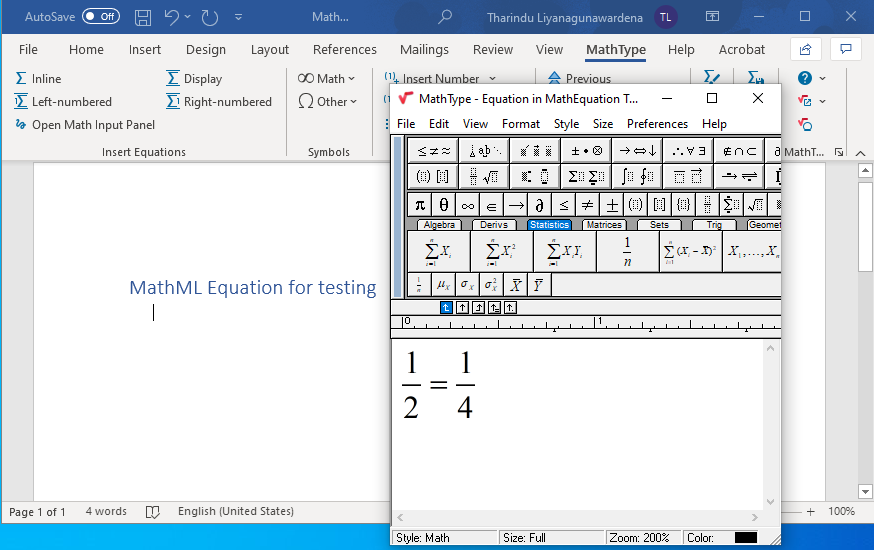Image resolution: width=874 pixels, height=550 pixels.
Task: Insert partial derivative symbol
Action: [540, 205]
